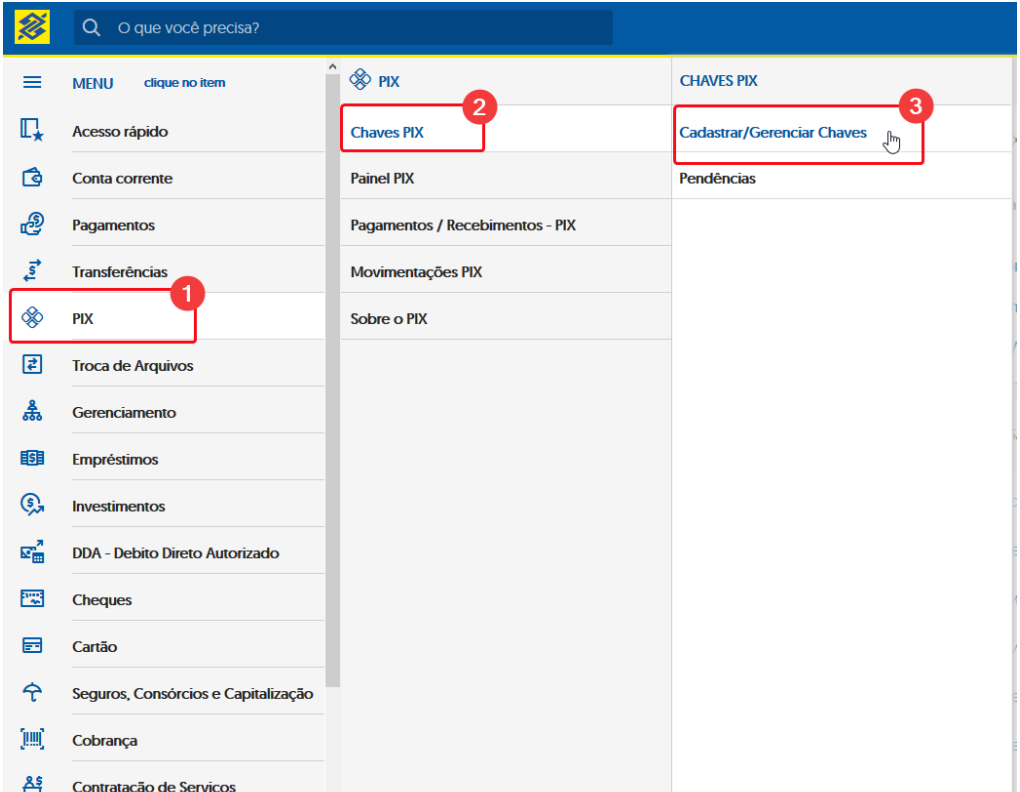Click the Investimentos growth icon
Image resolution: width=1020 pixels, height=792 pixels.
[32, 505]
